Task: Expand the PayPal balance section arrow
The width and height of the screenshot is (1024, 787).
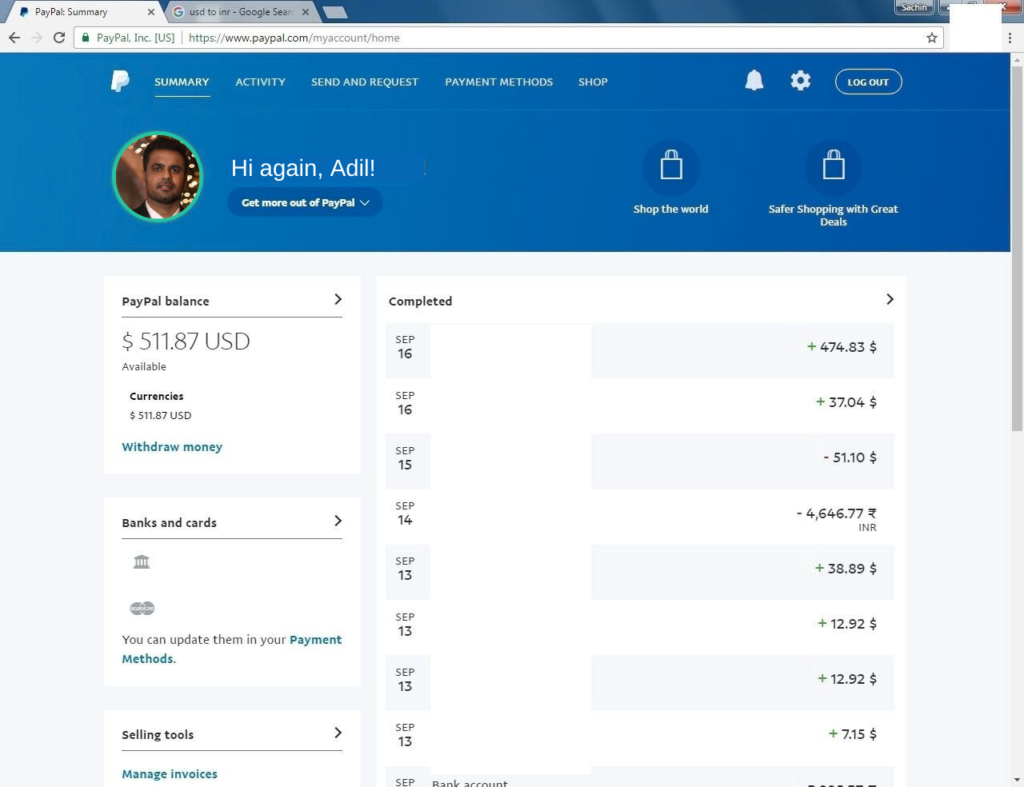Action: coord(338,299)
